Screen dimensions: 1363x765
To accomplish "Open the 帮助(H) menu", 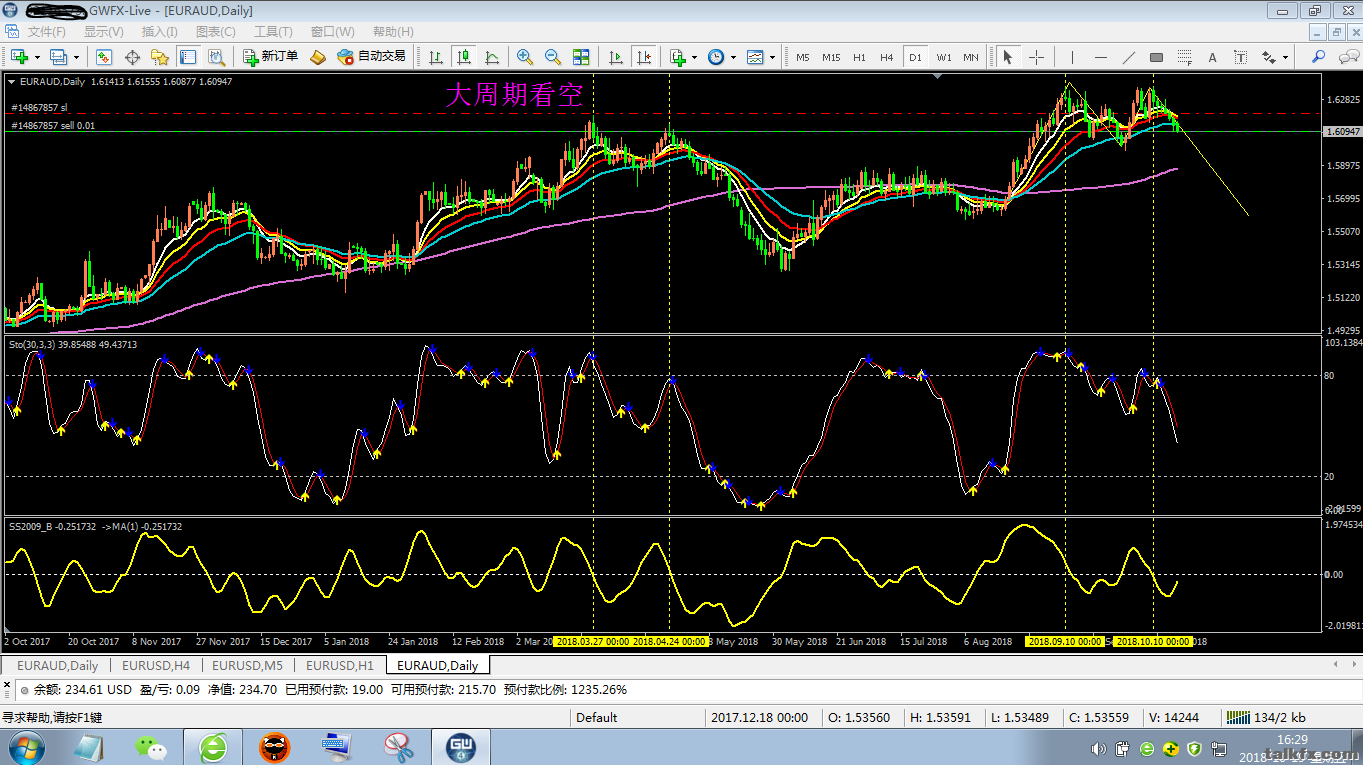I will click(x=393, y=32).
